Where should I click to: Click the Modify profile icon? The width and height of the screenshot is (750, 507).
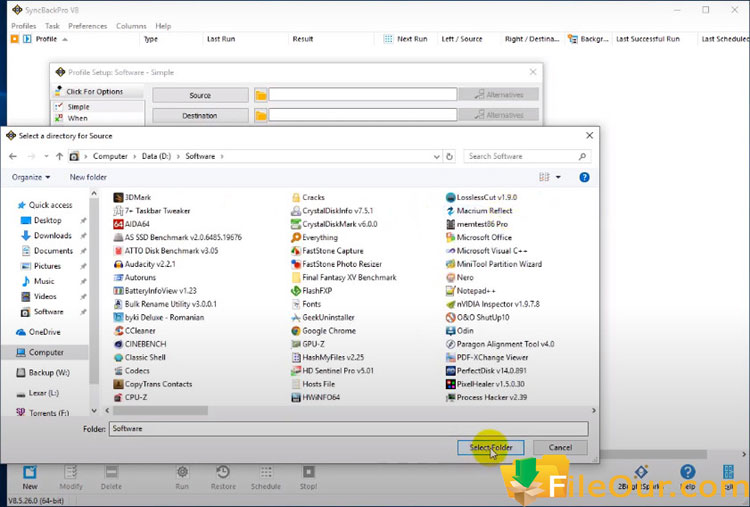[x=71, y=473]
